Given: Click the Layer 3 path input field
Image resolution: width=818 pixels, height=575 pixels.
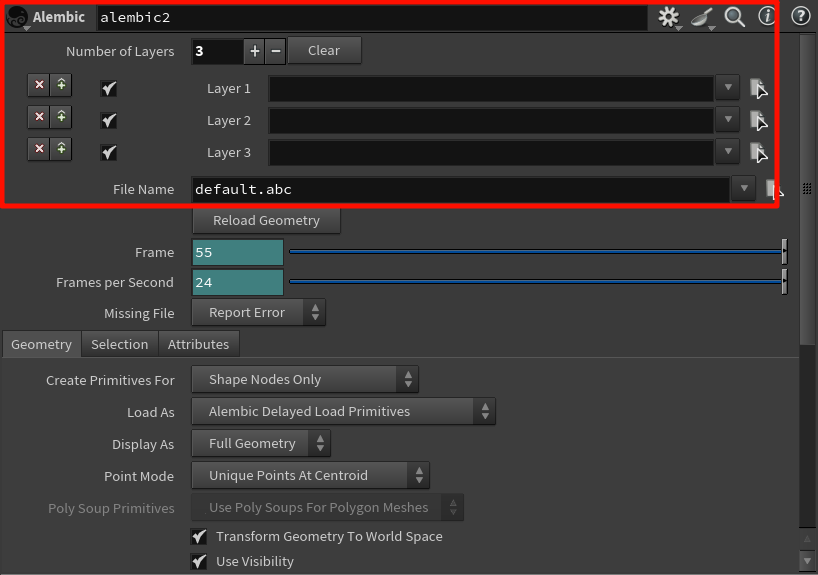Looking at the screenshot, I should 491,152.
